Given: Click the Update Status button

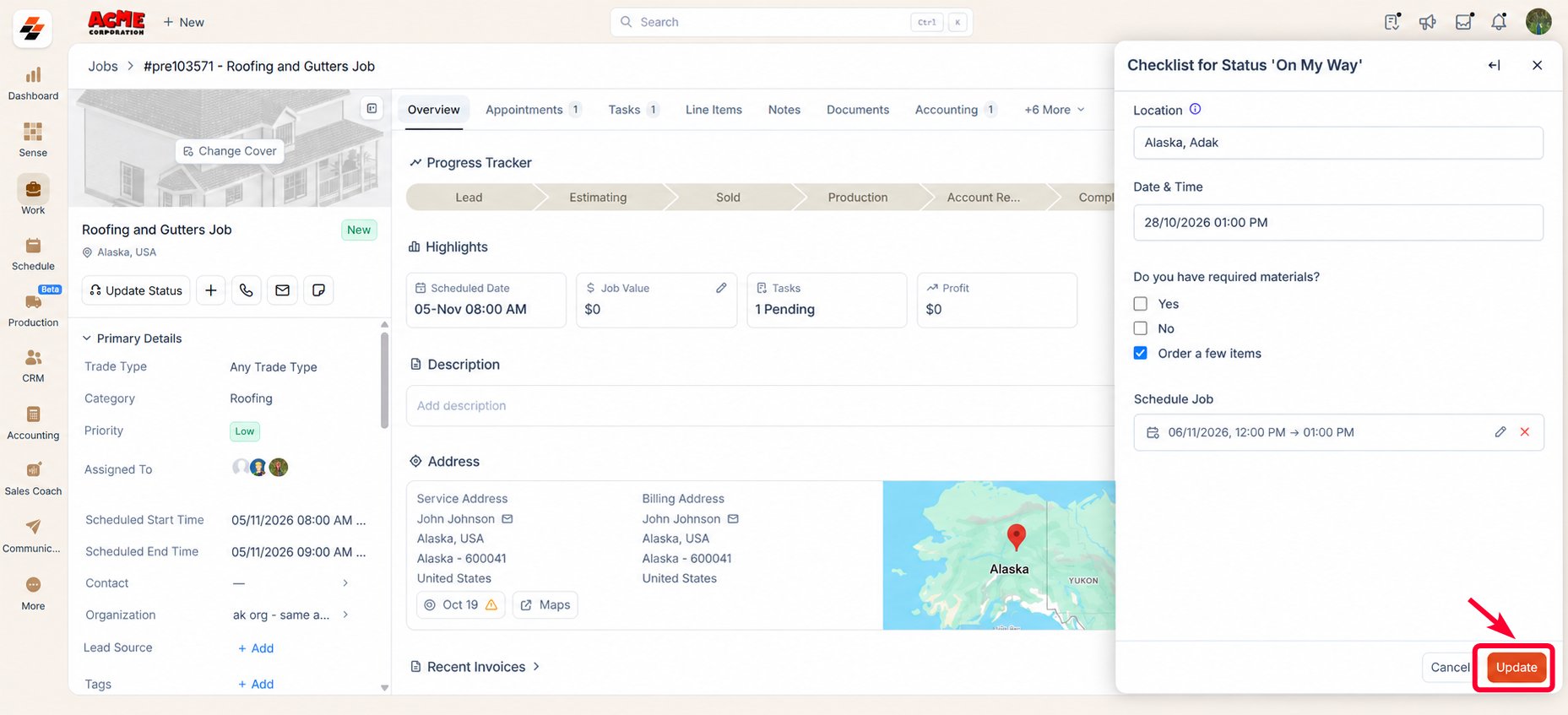Looking at the screenshot, I should 136,290.
